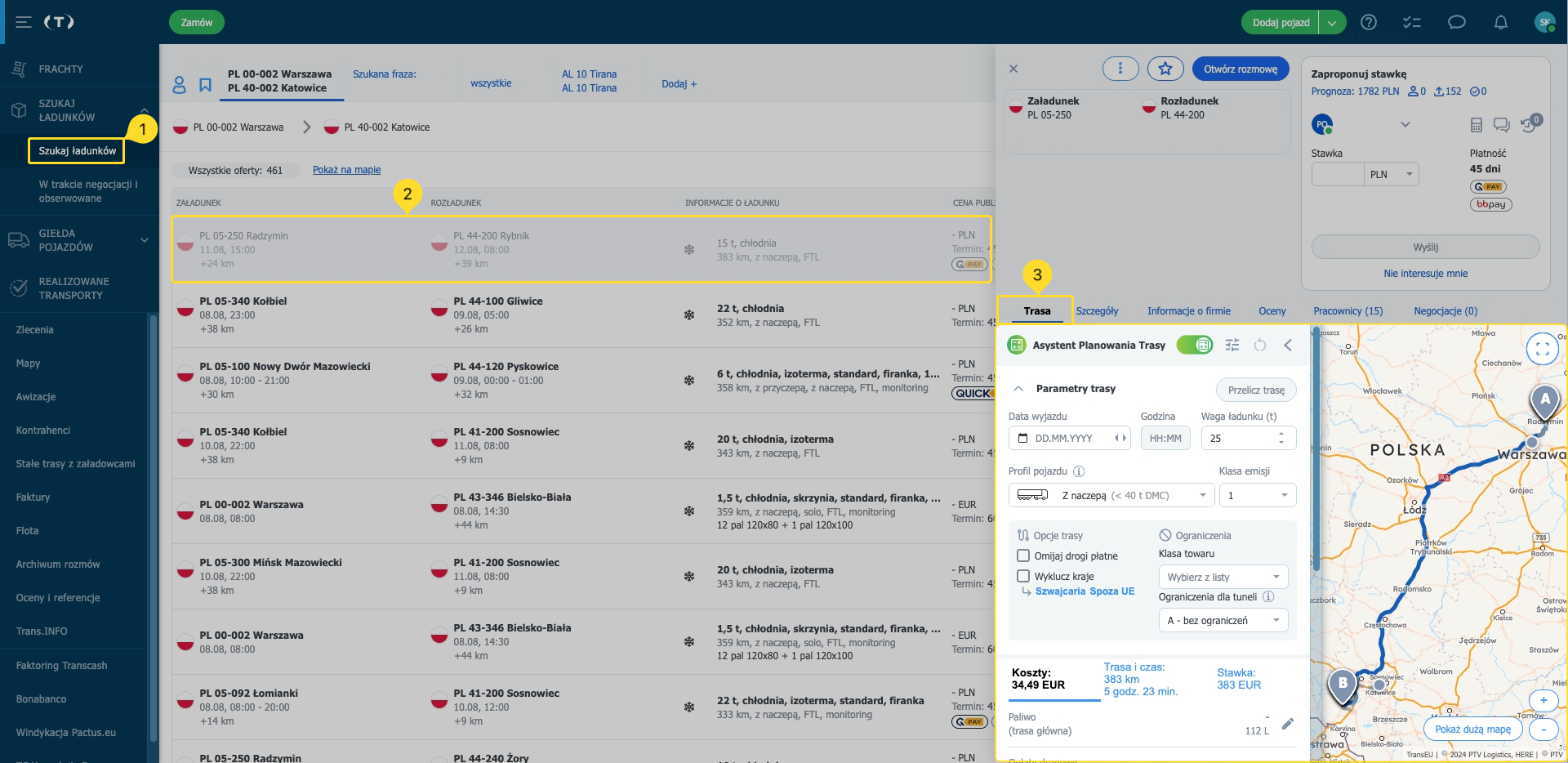Click the Dodaj pojazd button
The width and height of the screenshot is (1568, 763).
tap(1281, 22)
